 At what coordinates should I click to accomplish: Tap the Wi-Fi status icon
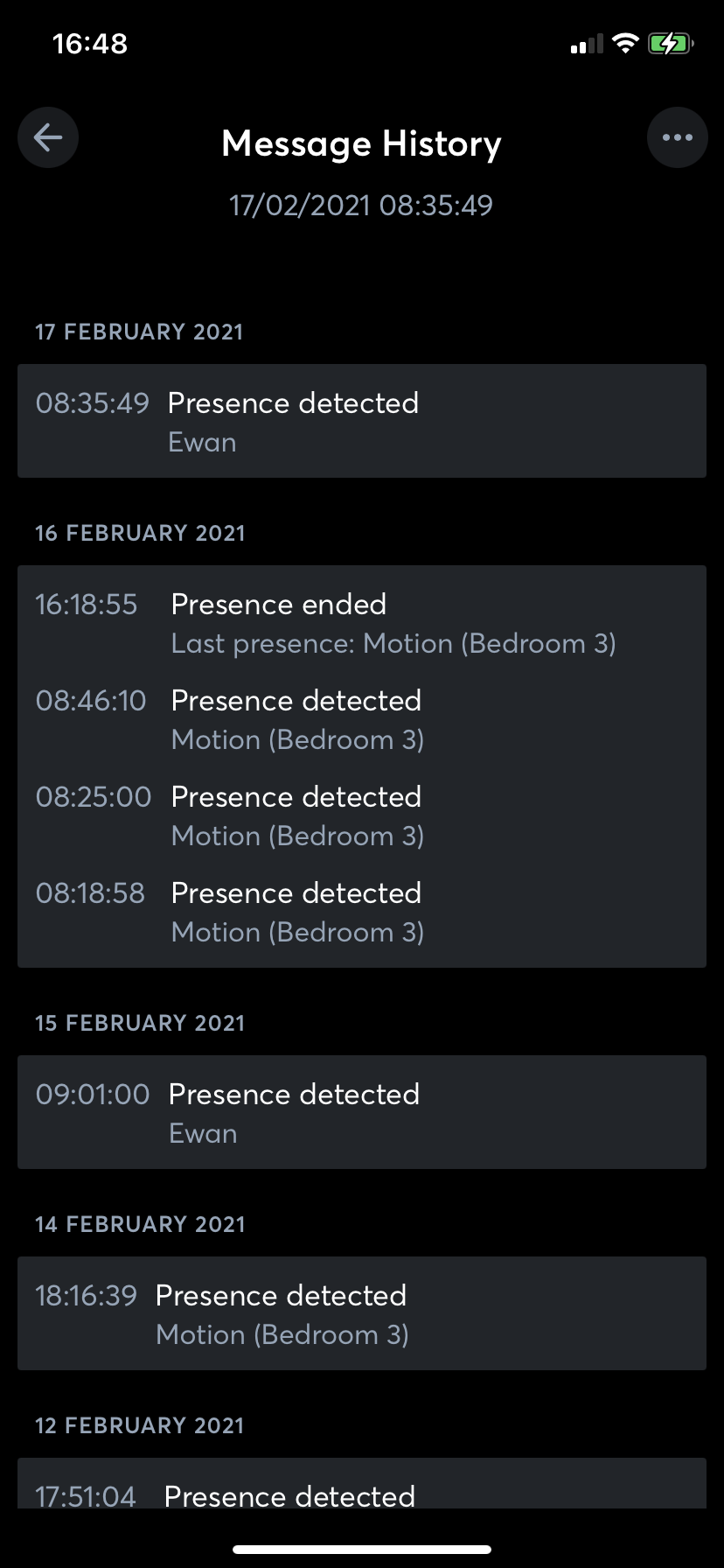pyautogui.click(x=625, y=44)
